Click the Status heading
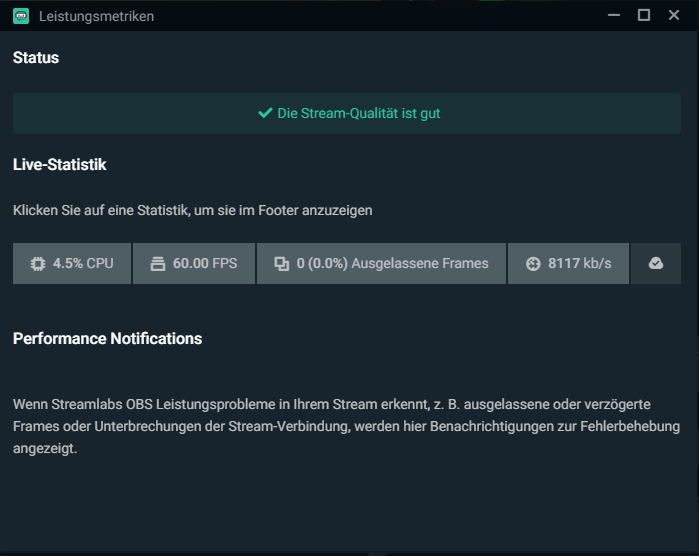The image size is (699, 556). [36, 58]
